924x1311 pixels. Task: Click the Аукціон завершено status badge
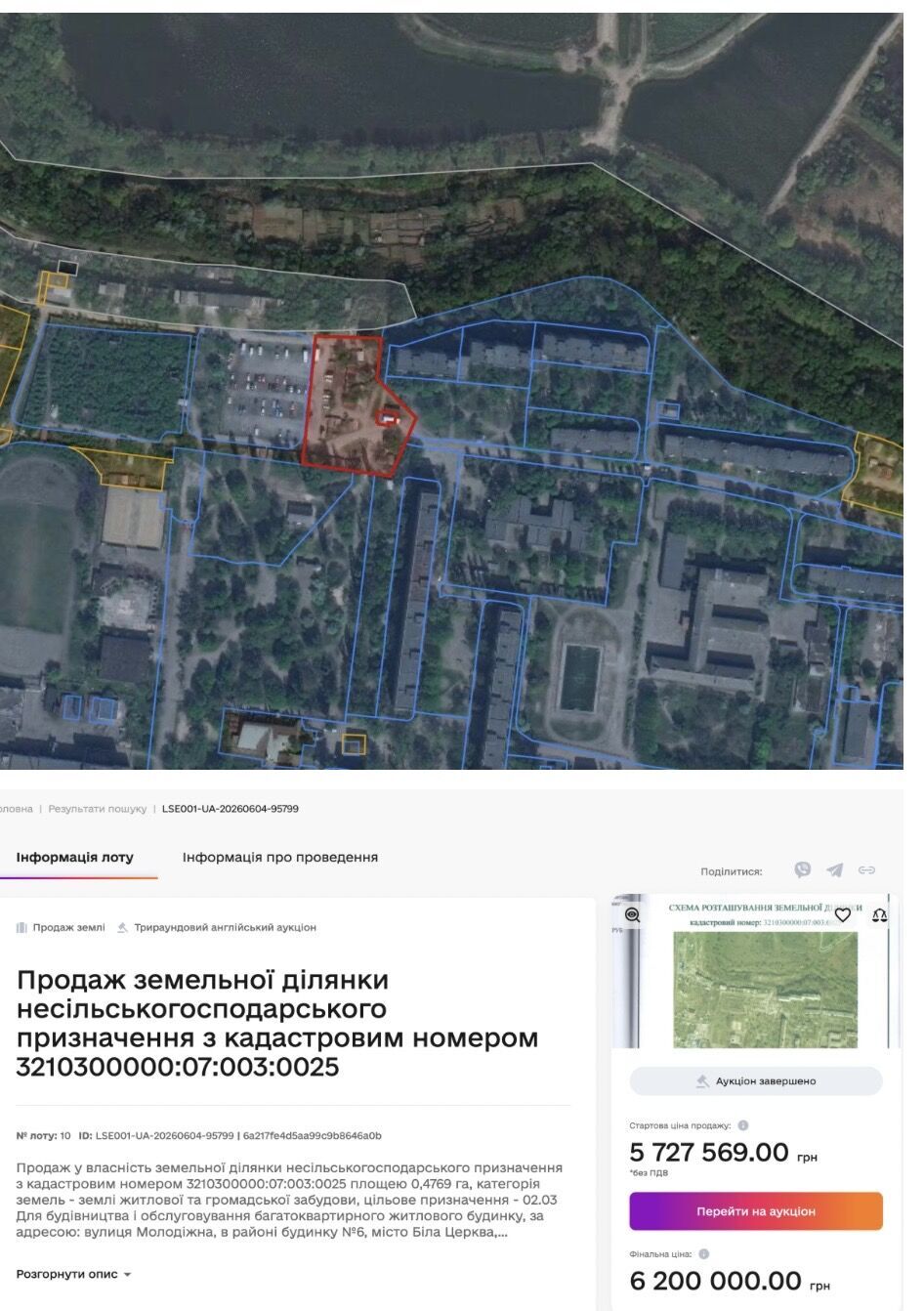[756, 1081]
